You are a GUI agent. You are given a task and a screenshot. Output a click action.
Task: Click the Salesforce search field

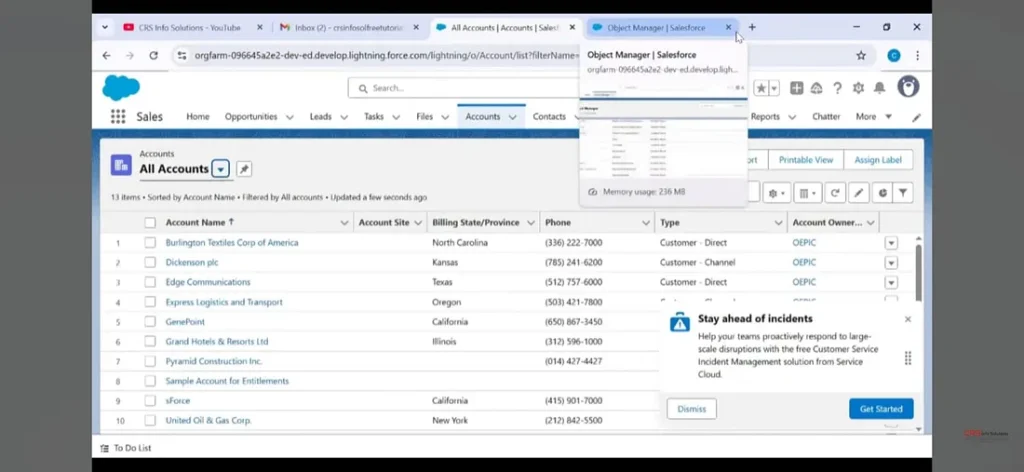point(460,88)
